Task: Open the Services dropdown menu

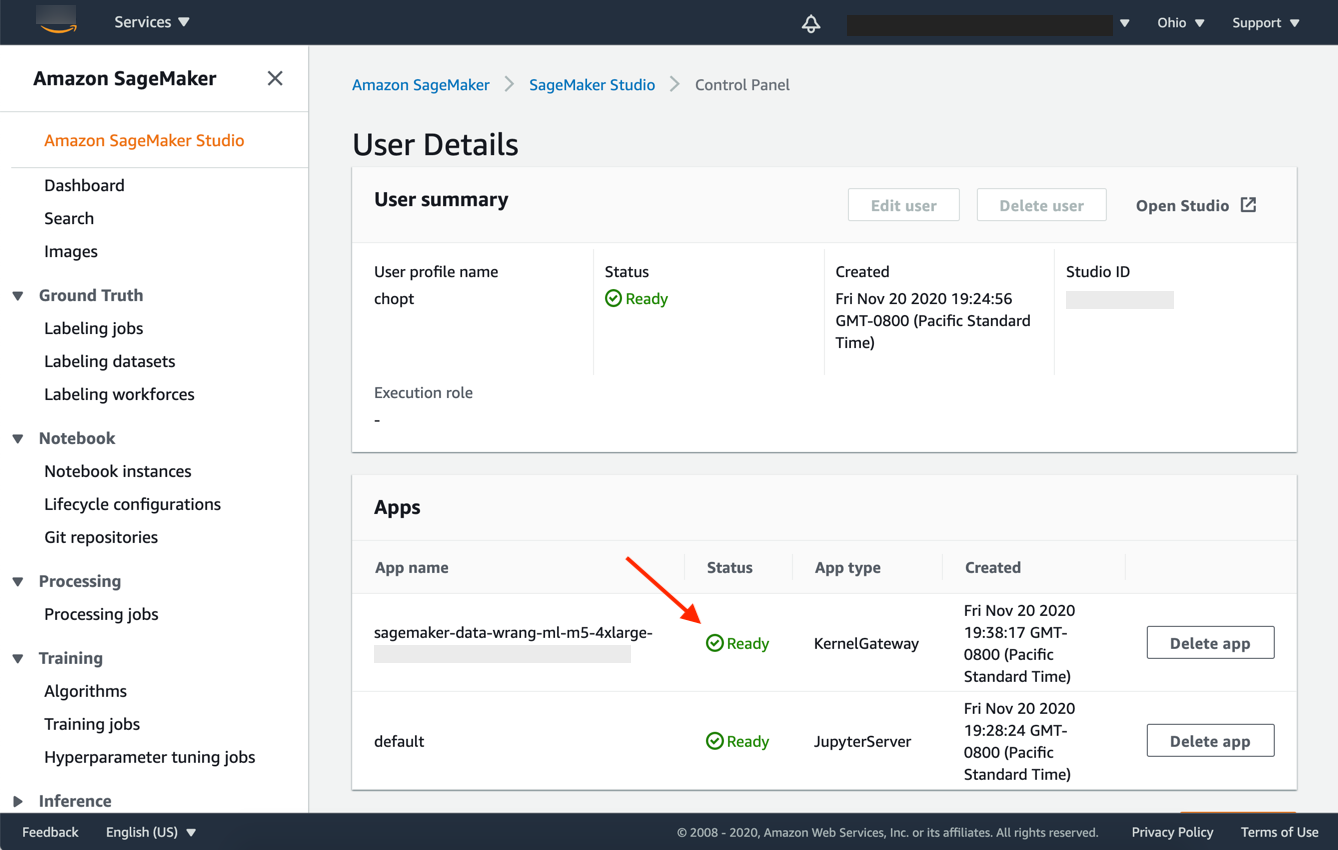Action: [x=151, y=22]
